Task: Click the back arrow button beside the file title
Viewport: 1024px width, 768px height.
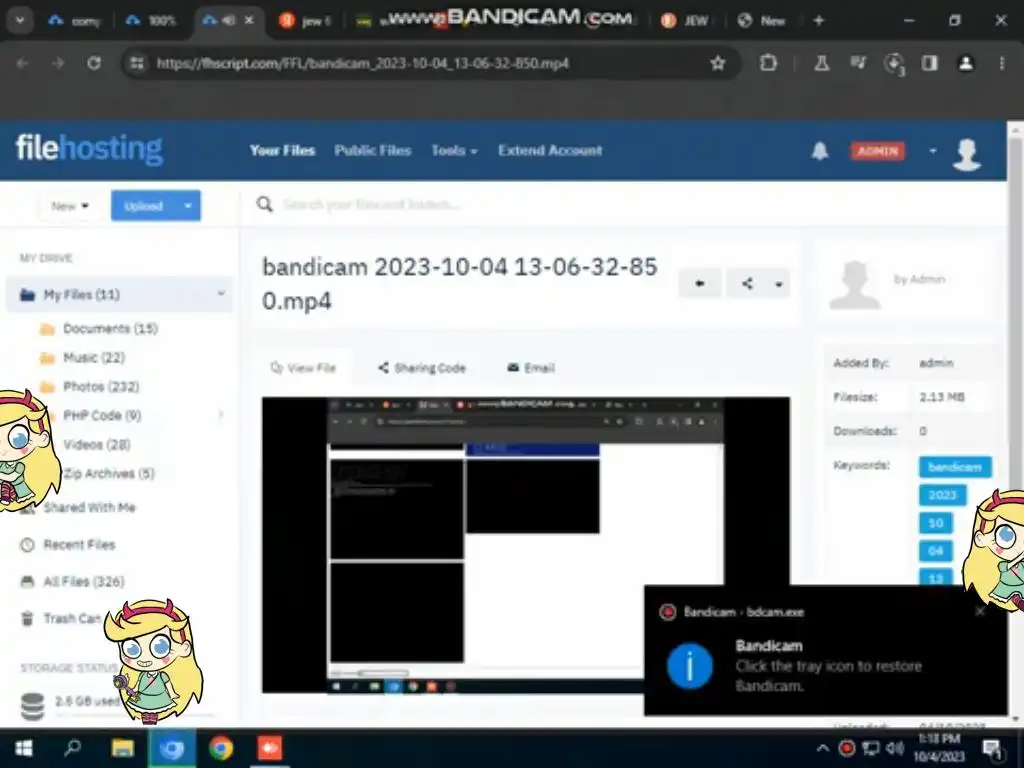Action: pyautogui.click(x=699, y=283)
